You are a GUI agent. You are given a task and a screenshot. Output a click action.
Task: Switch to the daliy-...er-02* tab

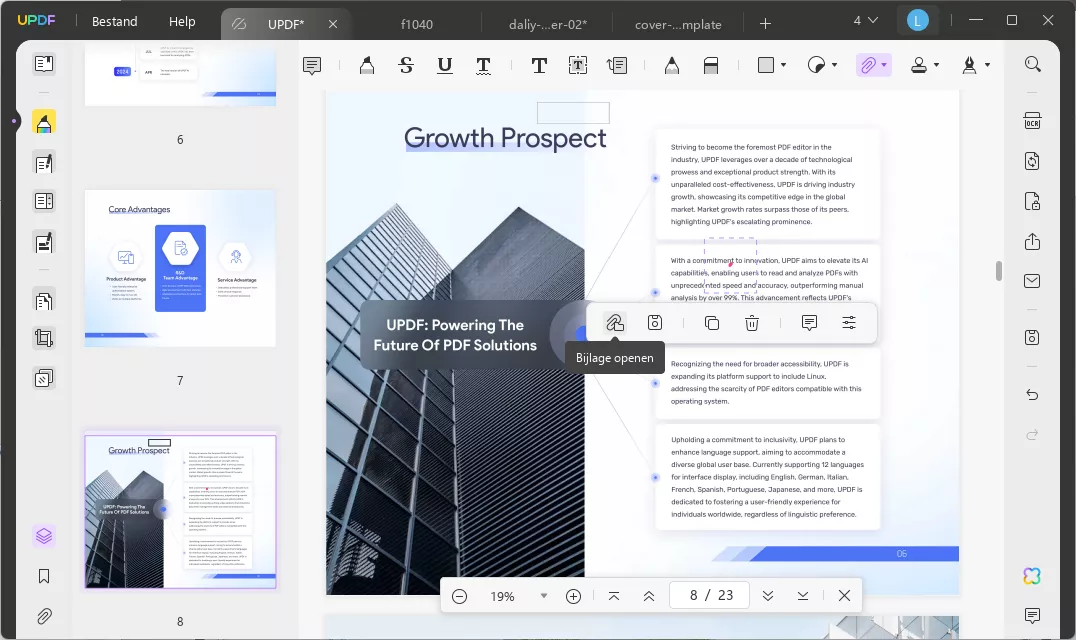548,25
